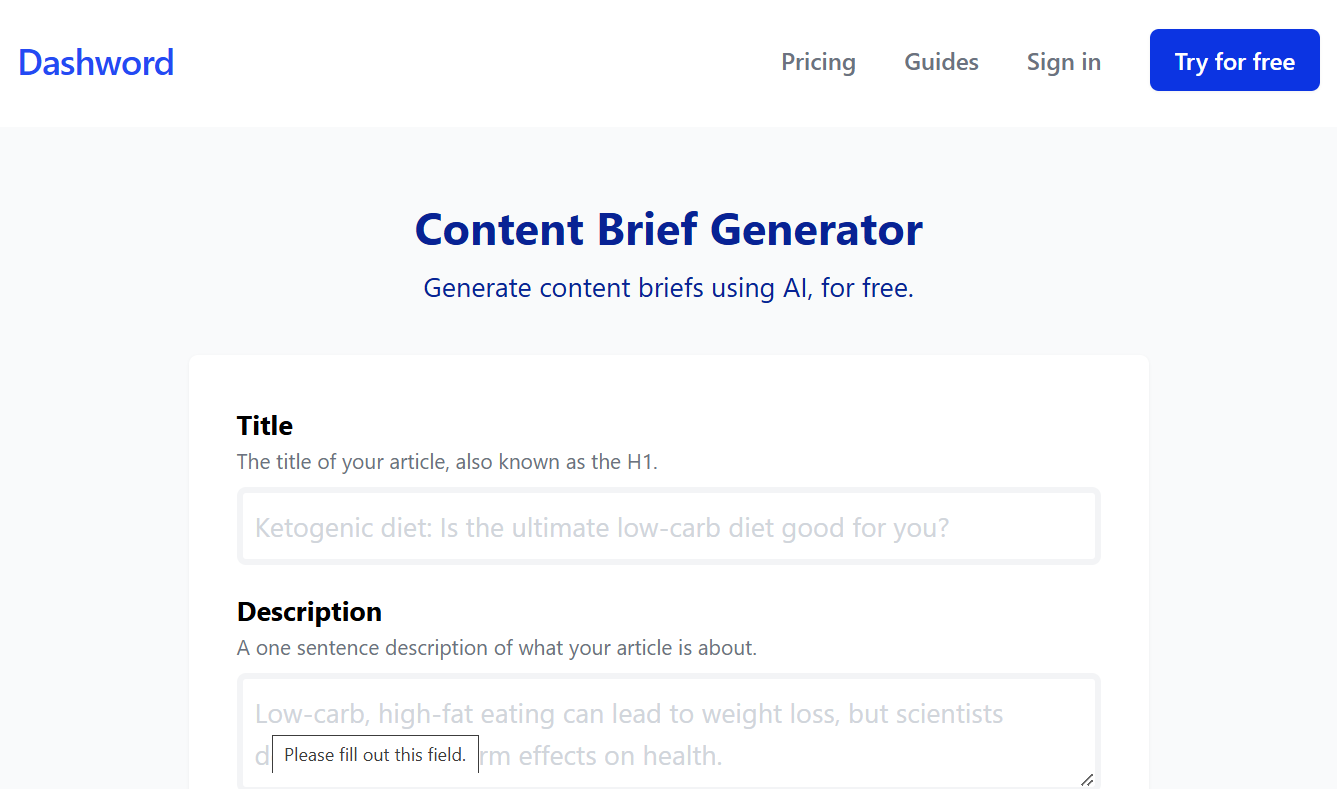
Task: Click the Description textarea resize handle
Action: pyautogui.click(x=1086, y=780)
